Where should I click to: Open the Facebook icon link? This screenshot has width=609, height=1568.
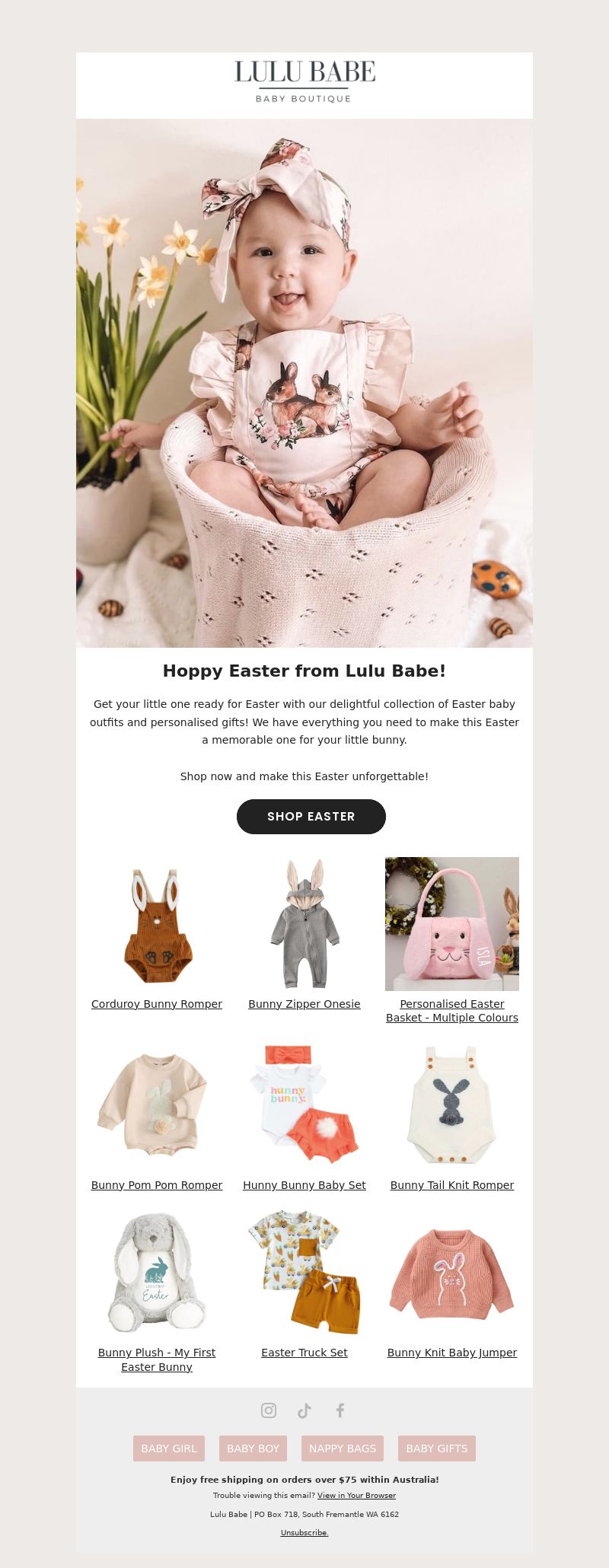coord(340,1410)
